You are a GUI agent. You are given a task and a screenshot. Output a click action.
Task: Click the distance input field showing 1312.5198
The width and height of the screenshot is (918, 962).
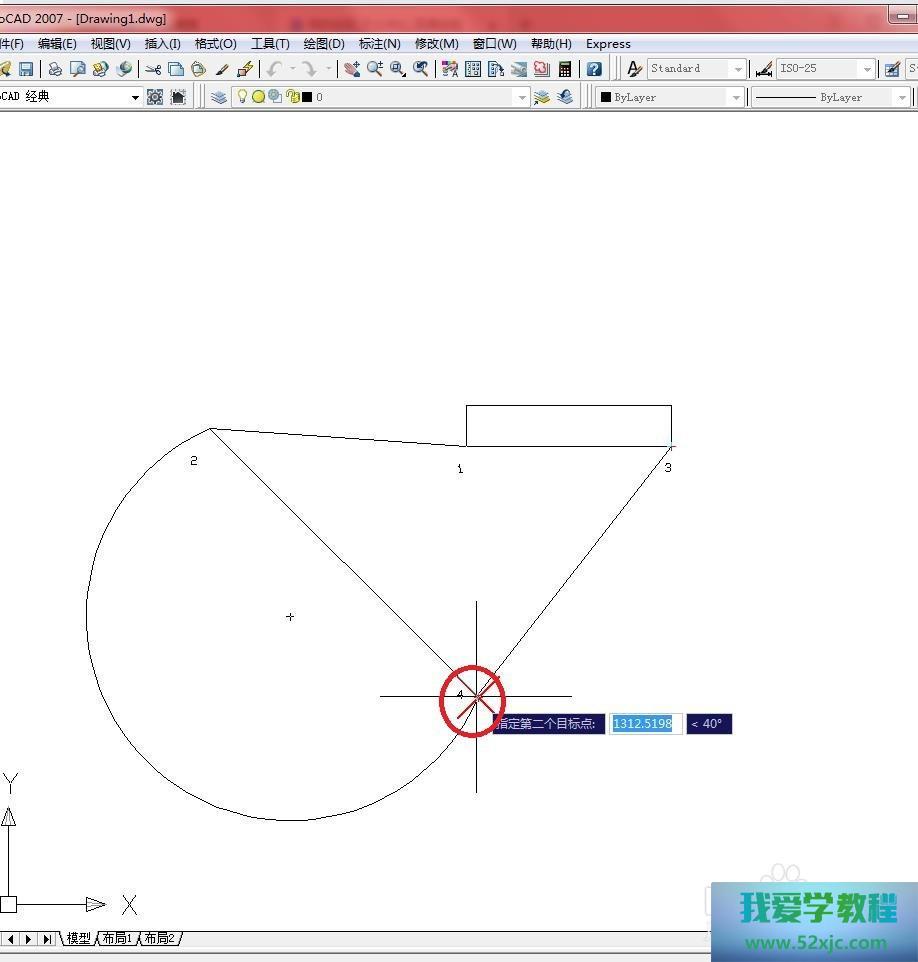click(x=643, y=723)
